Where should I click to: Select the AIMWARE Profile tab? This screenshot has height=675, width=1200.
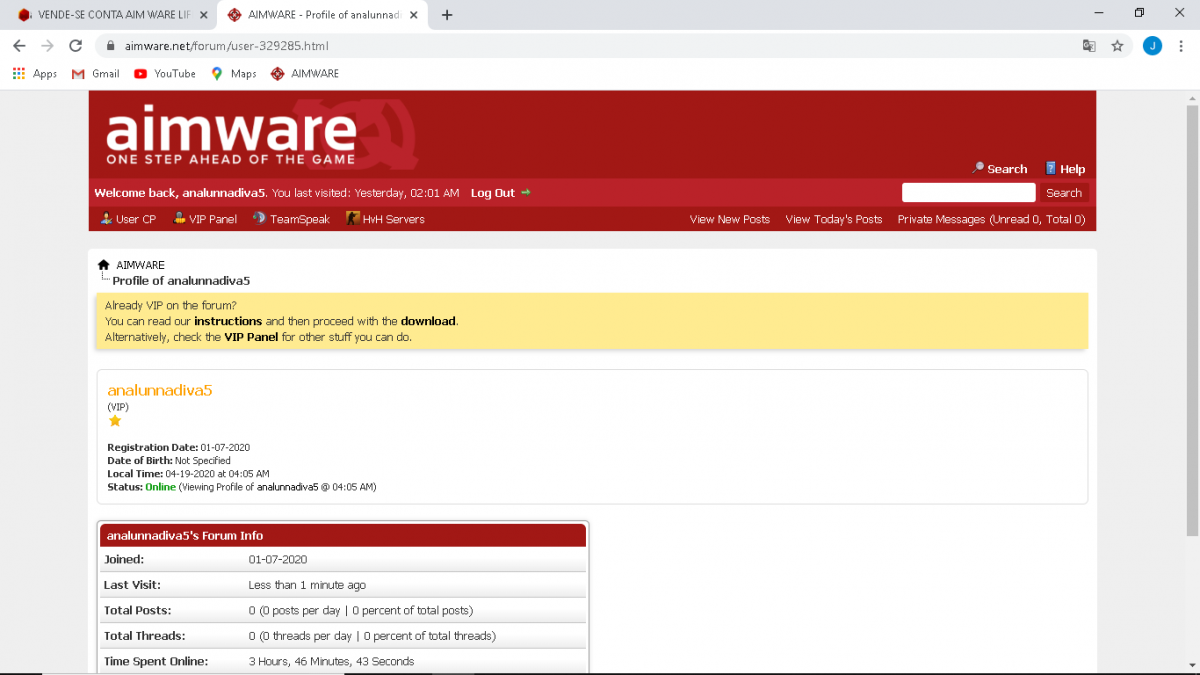(322, 15)
